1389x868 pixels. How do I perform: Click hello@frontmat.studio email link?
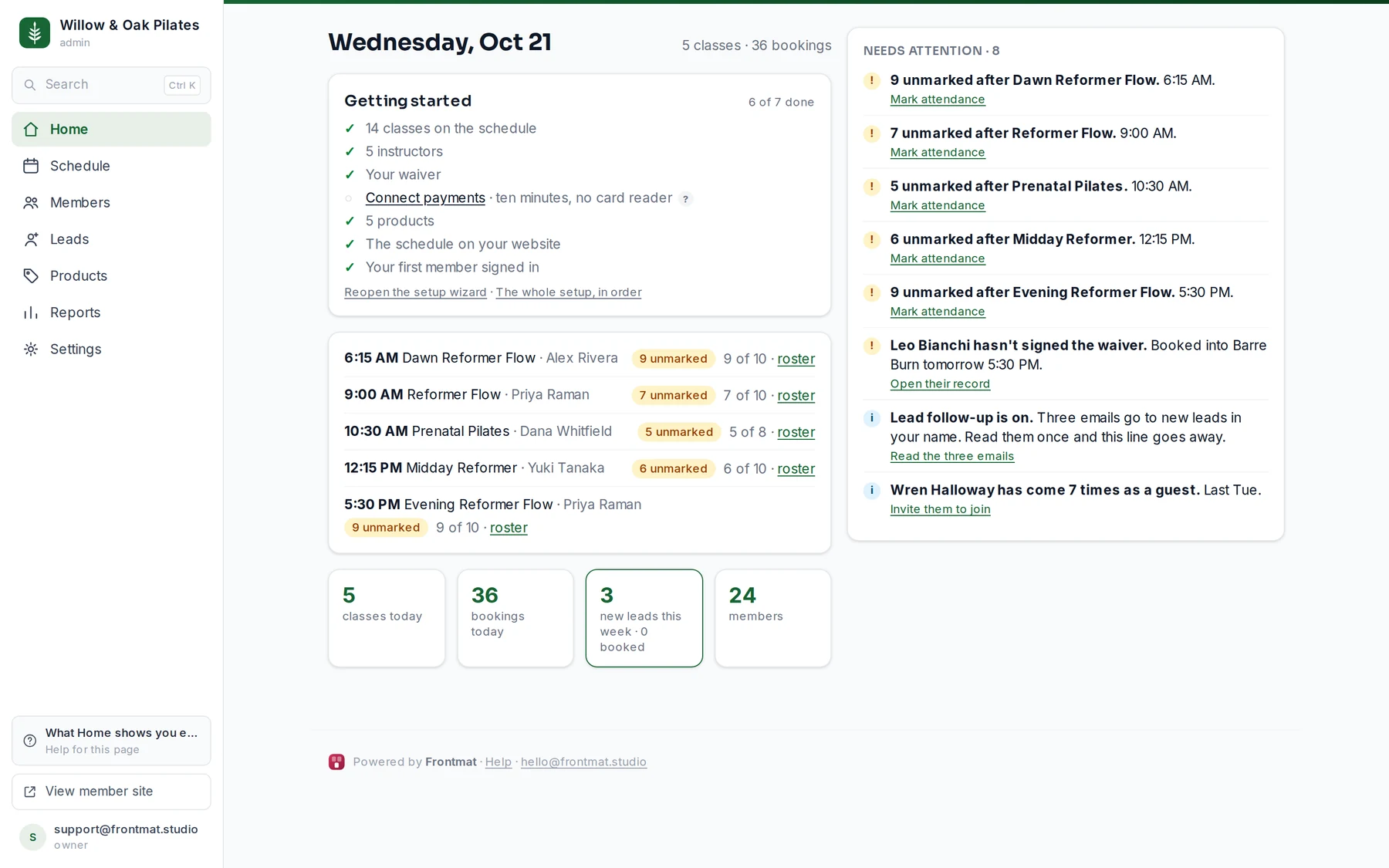click(583, 762)
